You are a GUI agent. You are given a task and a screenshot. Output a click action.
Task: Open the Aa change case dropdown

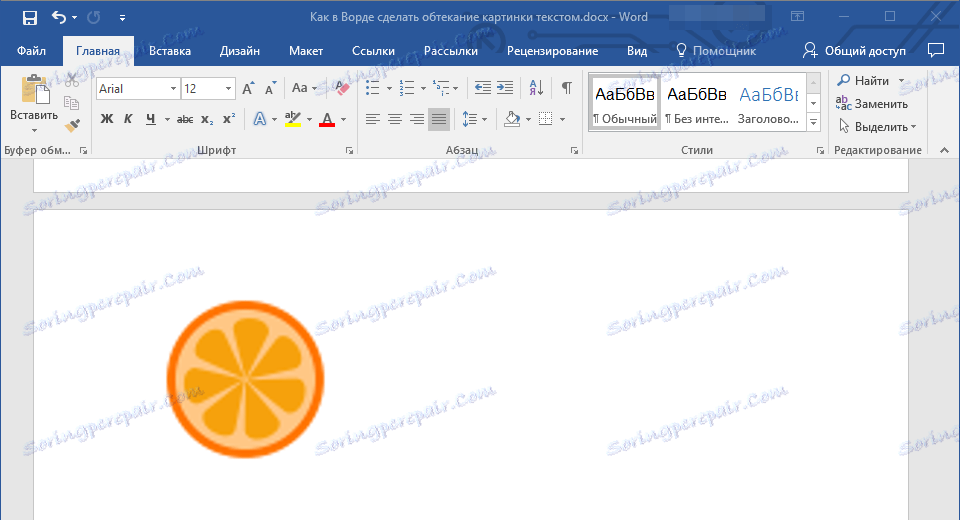pyautogui.click(x=304, y=88)
